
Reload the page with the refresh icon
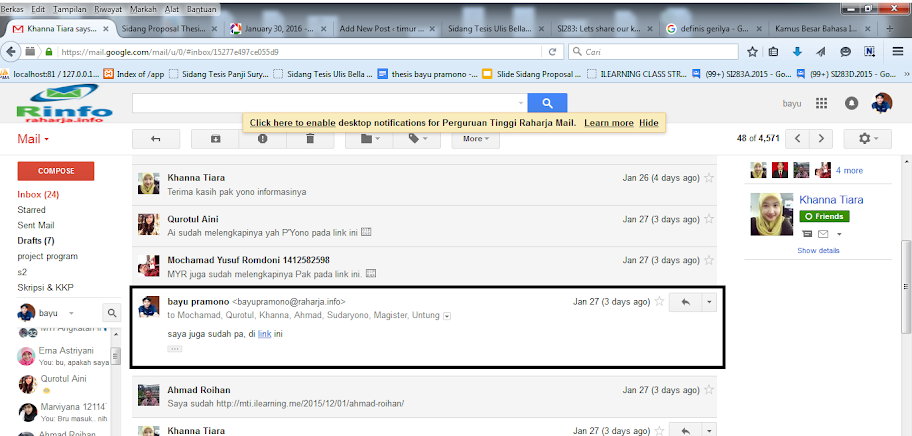[x=553, y=52]
